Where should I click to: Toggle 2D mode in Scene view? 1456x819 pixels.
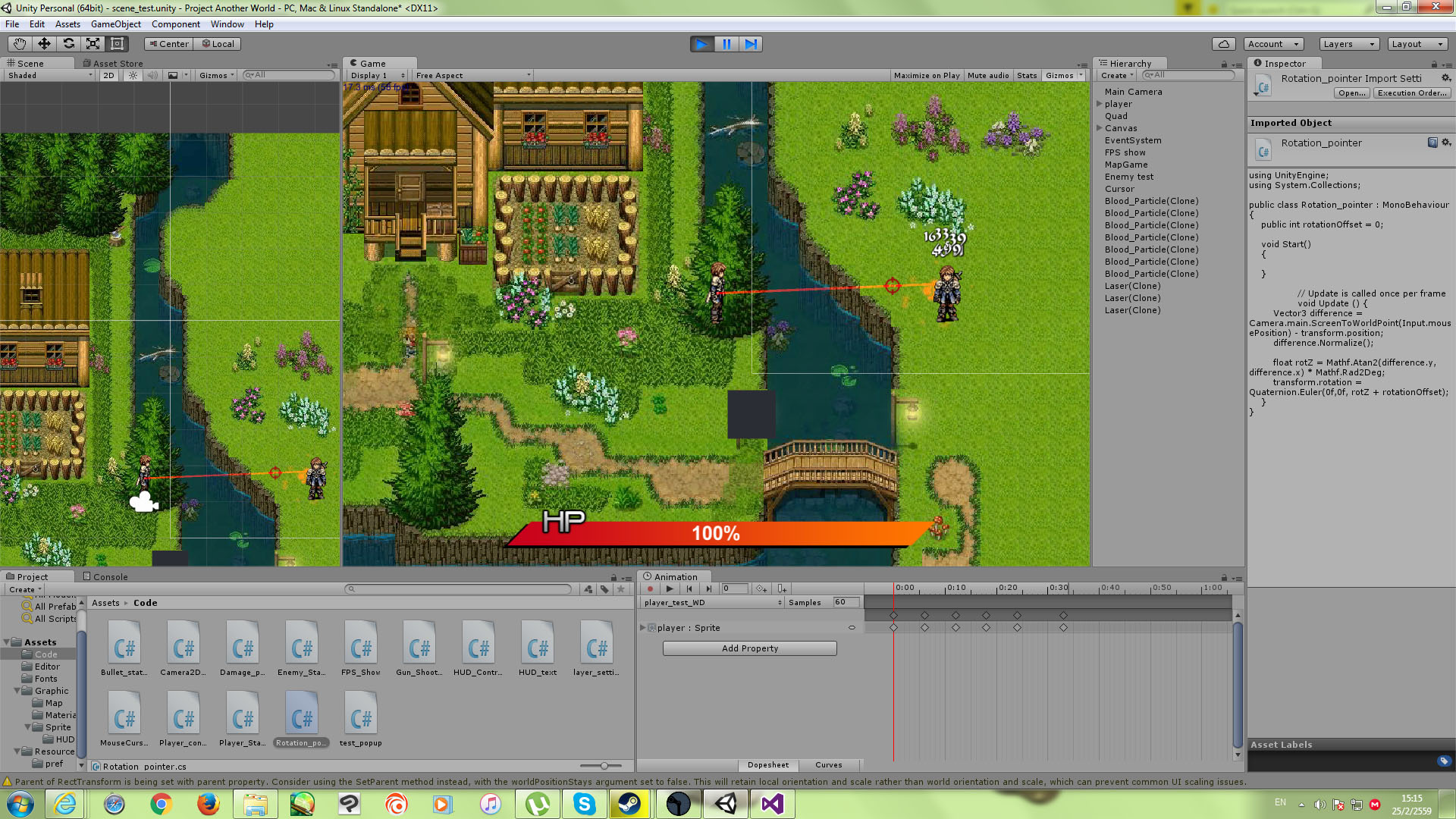tap(108, 75)
